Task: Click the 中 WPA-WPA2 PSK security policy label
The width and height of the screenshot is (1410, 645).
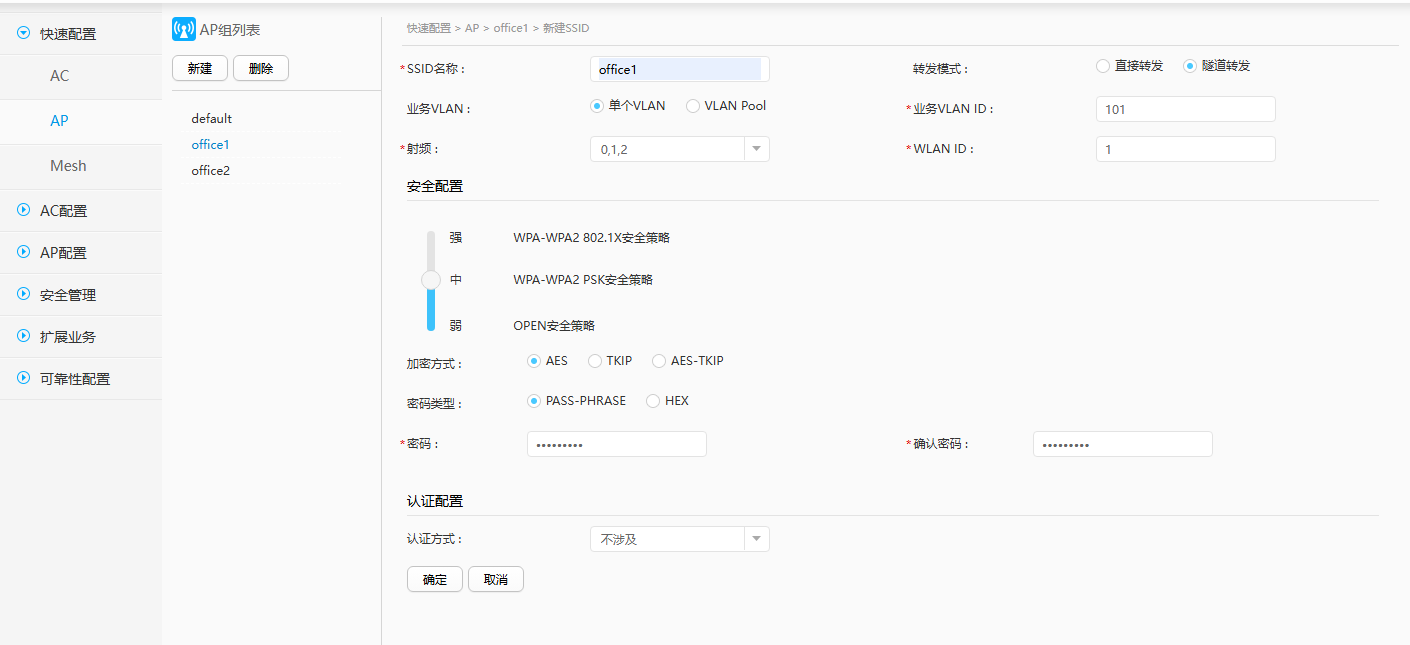Action: pos(583,280)
